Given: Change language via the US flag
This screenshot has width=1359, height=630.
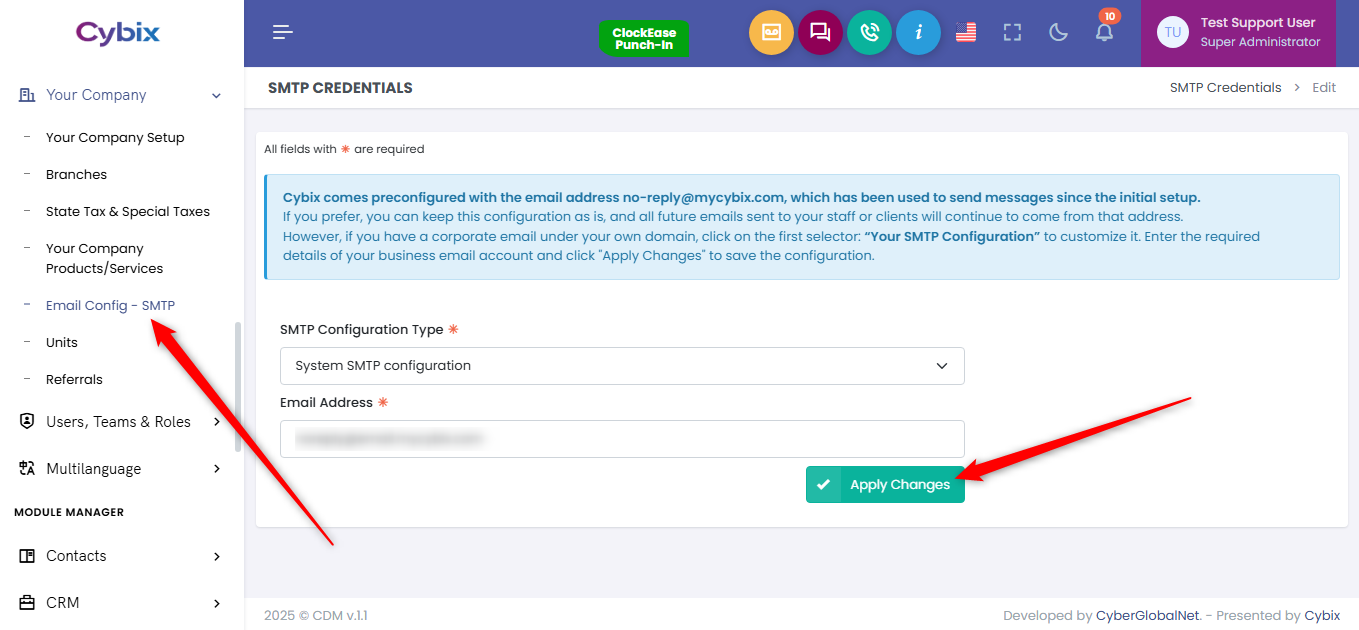Looking at the screenshot, I should pos(966,33).
